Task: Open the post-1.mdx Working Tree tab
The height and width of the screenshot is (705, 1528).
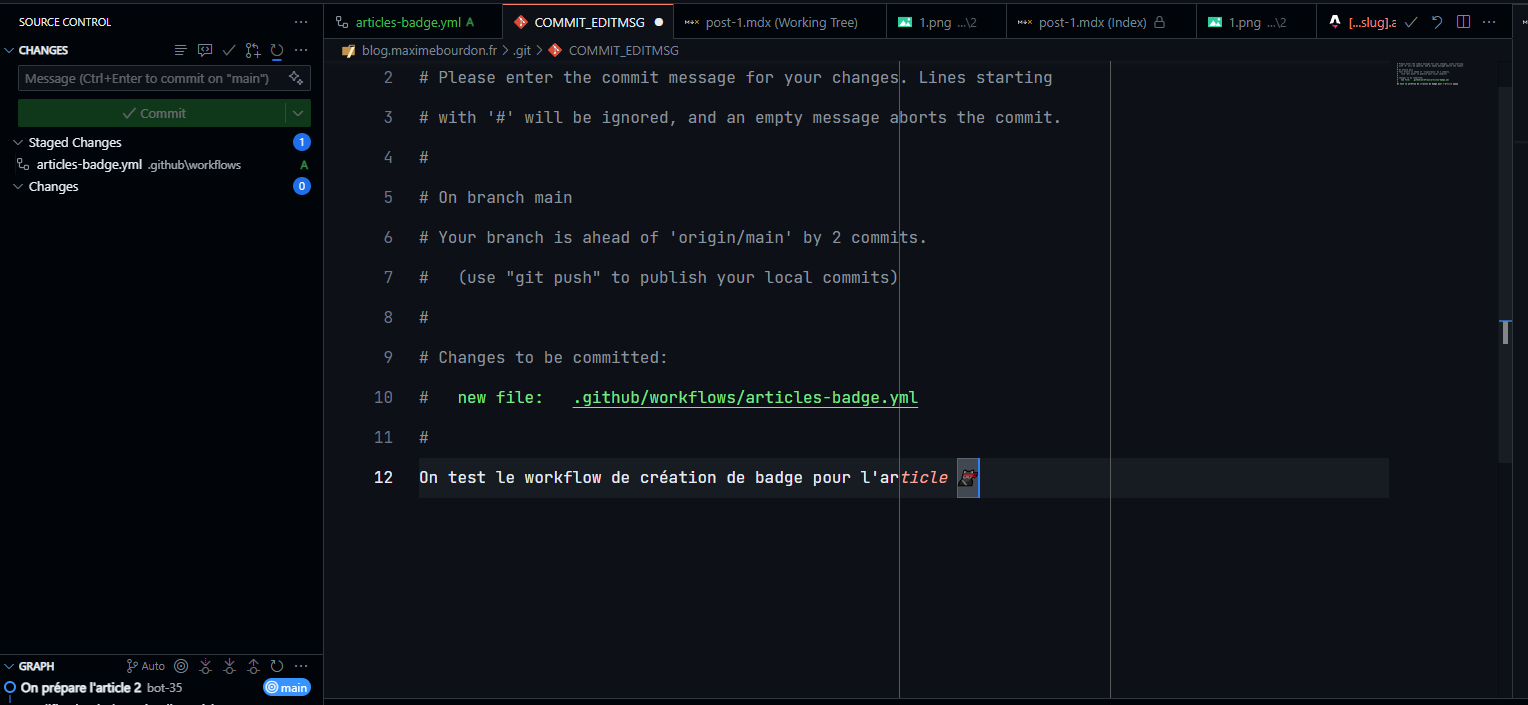Action: 779,19
